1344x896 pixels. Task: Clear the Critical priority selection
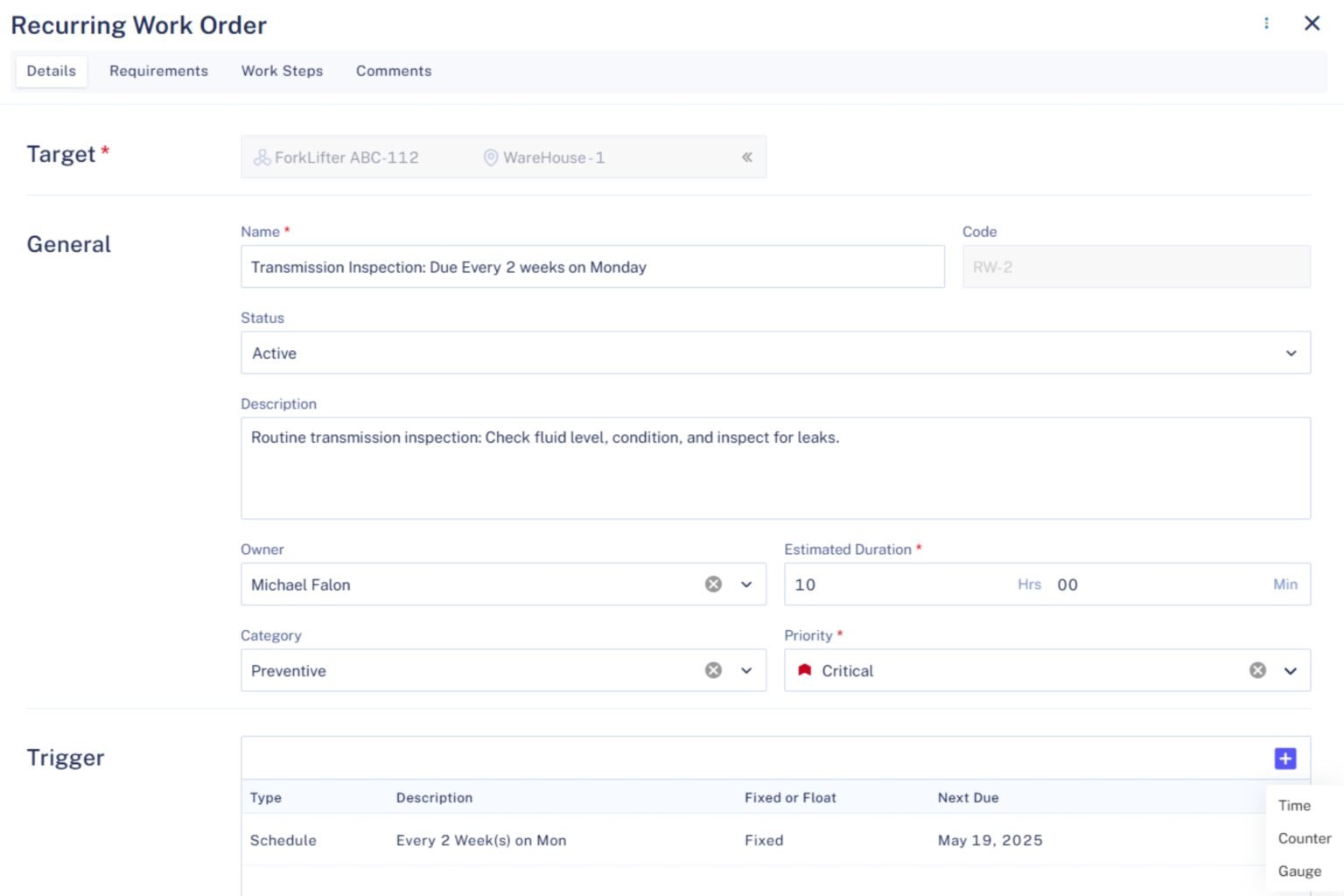pos(1257,670)
